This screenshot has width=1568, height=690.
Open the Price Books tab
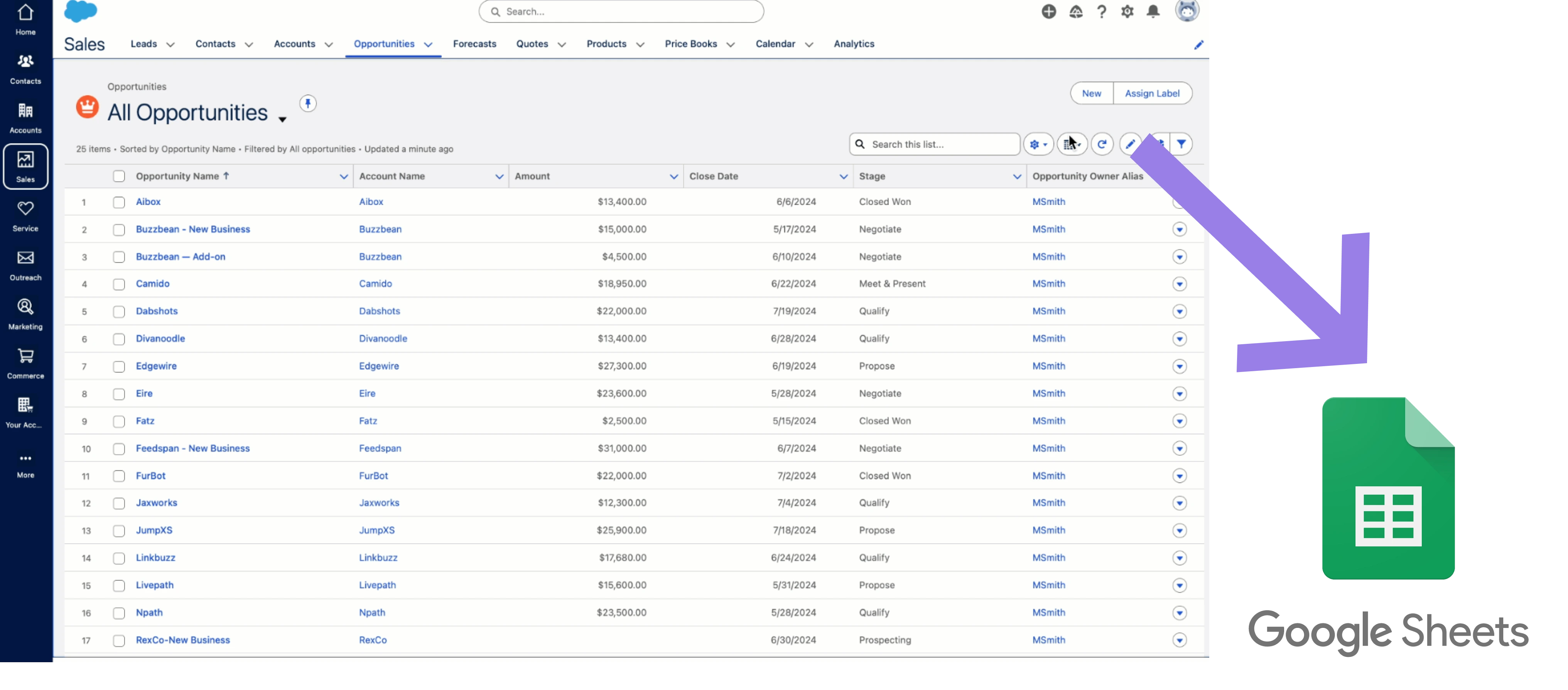(690, 44)
